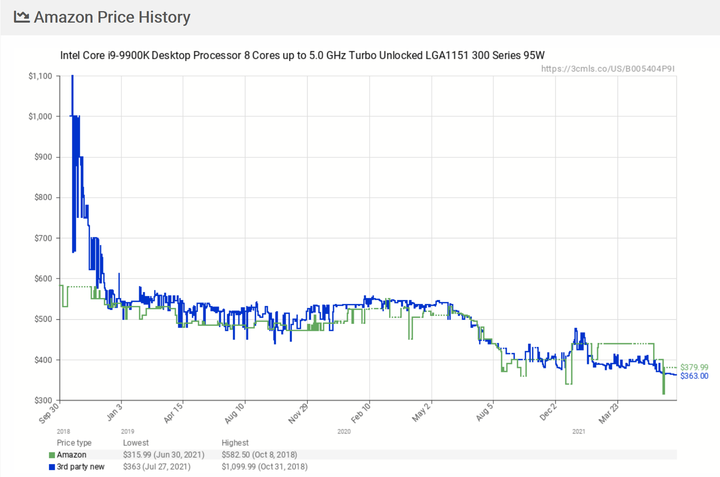Image resolution: width=720 pixels, height=477 pixels.
Task: Click the $500 y-axis label
Action: coord(43,319)
